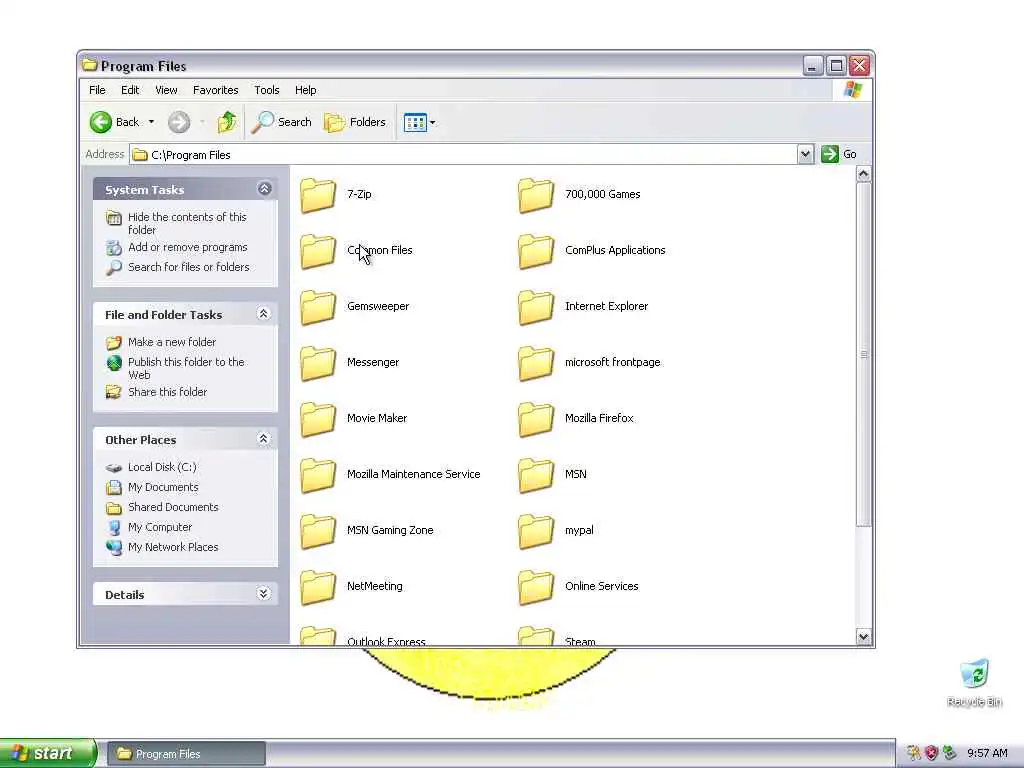This screenshot has height=768, width=1024.
Task: Click the red shield tray icon
Action: click(931, 753)
